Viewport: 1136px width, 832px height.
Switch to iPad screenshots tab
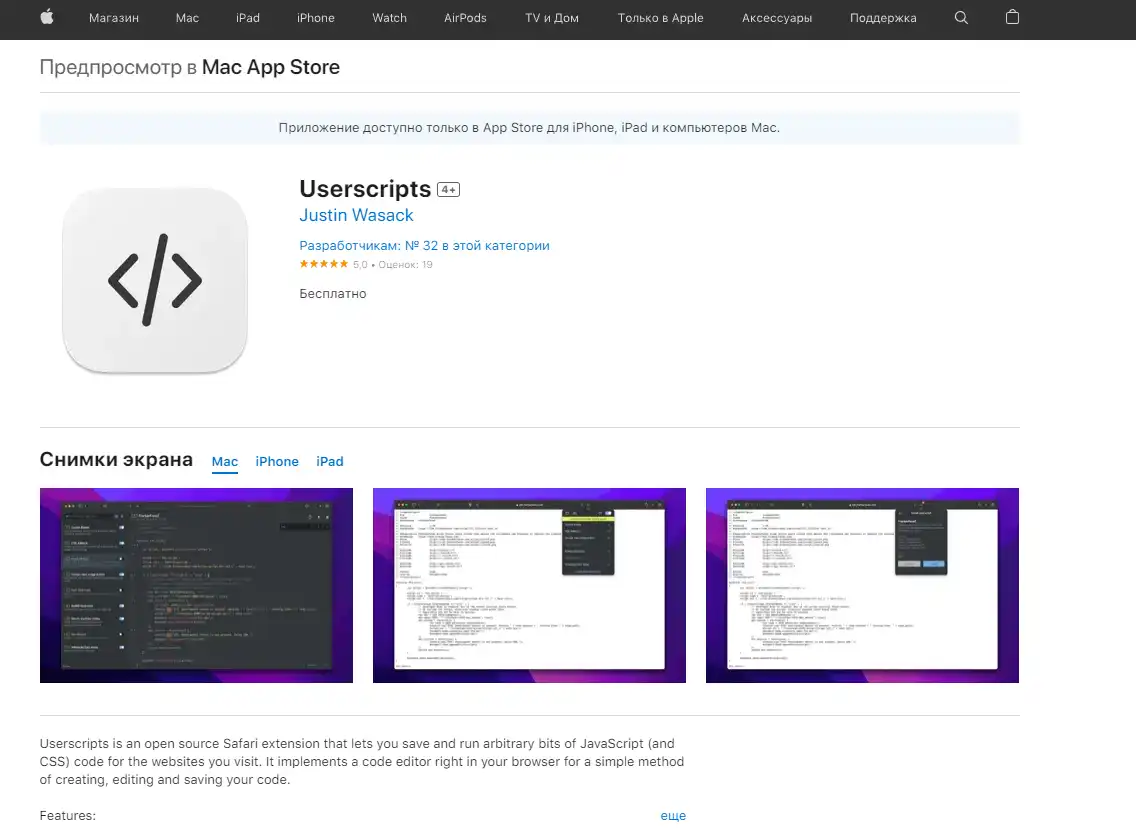click(330, 462)
